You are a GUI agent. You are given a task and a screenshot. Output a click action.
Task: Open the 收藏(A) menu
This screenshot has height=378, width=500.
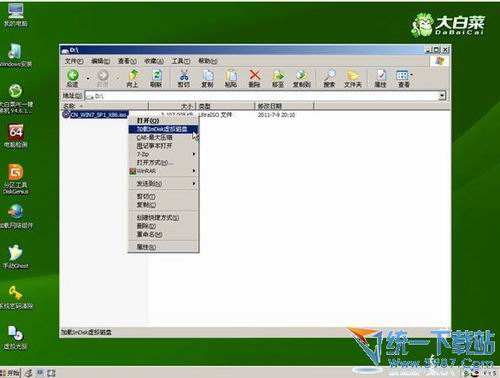click(x=154, y=61)
